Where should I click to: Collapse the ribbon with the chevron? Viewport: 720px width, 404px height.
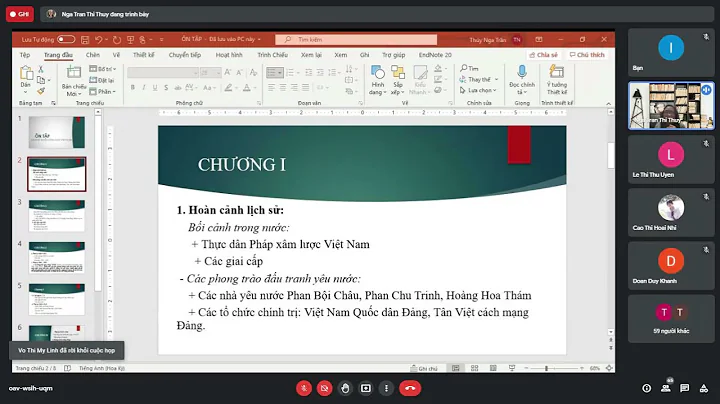coord(608,104)
